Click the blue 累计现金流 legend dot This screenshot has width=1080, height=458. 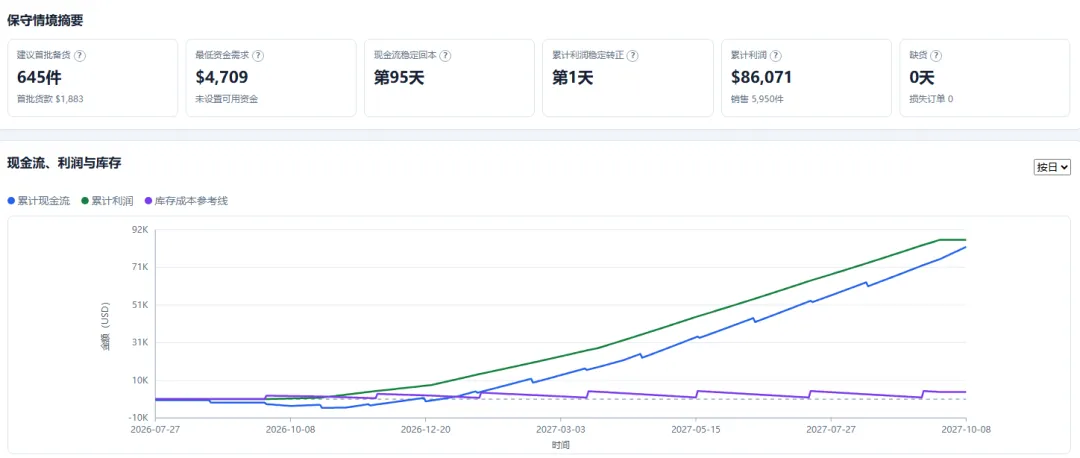10,201
